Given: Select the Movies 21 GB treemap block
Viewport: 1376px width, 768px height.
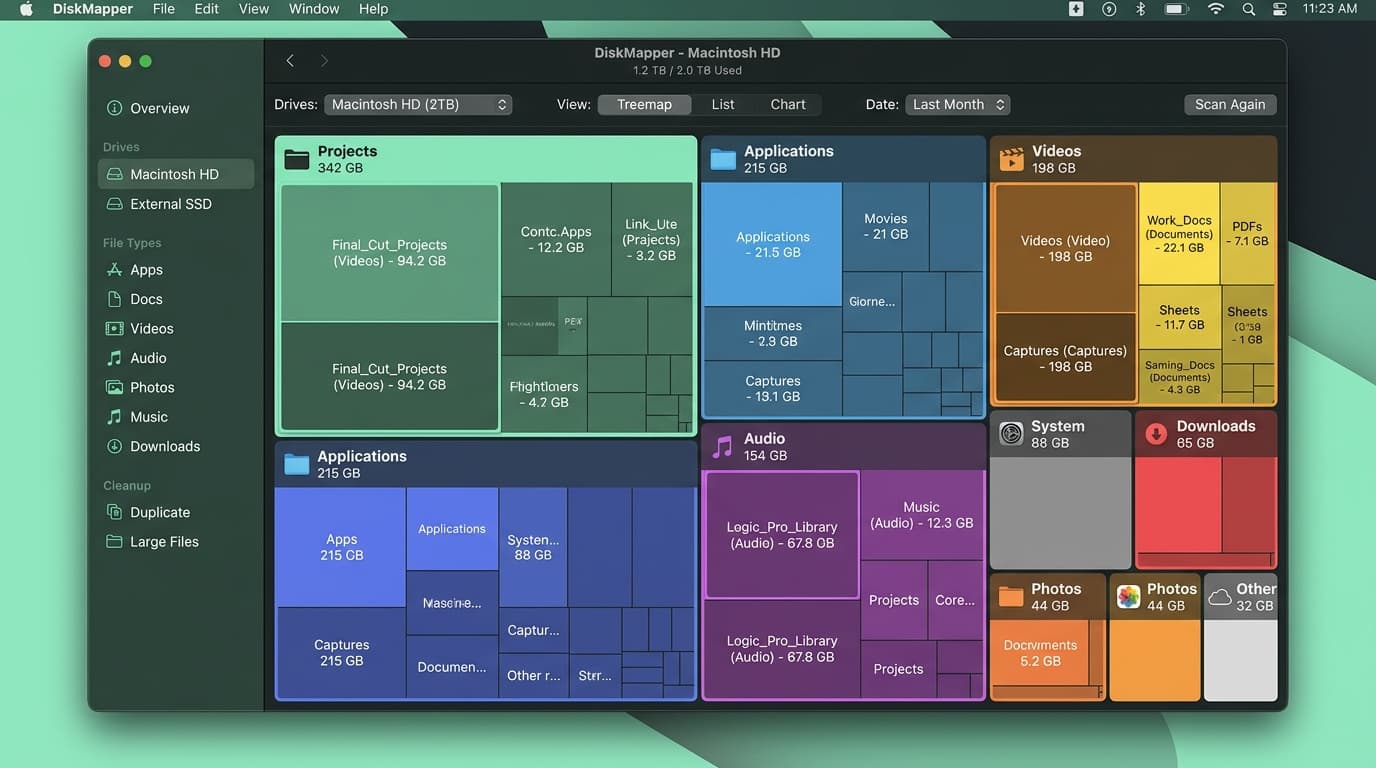Looking at the screenshot, I should tap(885, 227).
